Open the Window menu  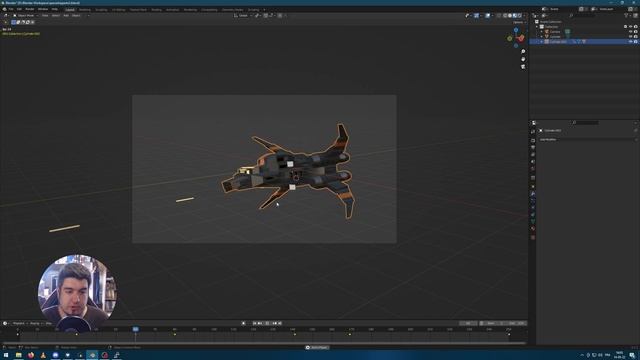[43, 9]
